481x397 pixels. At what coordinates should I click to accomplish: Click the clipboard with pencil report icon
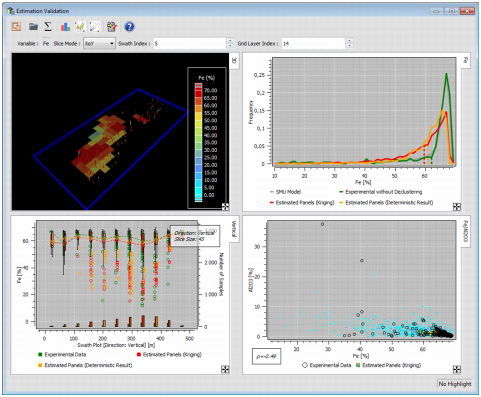point(112,27)
